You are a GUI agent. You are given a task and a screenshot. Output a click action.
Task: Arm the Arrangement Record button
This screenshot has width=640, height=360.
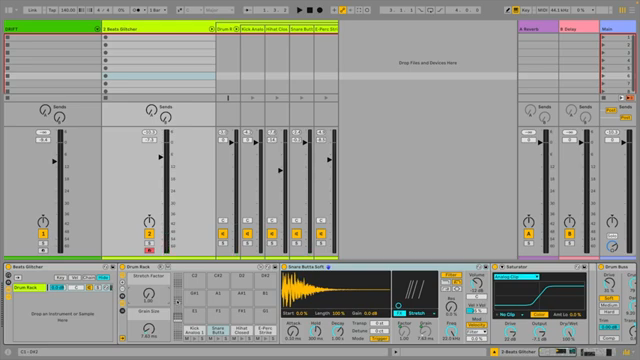point(320,10)
